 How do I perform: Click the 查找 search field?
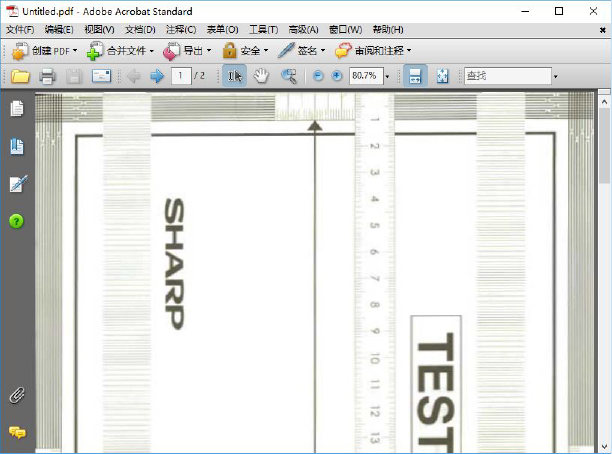pos(507,76)
